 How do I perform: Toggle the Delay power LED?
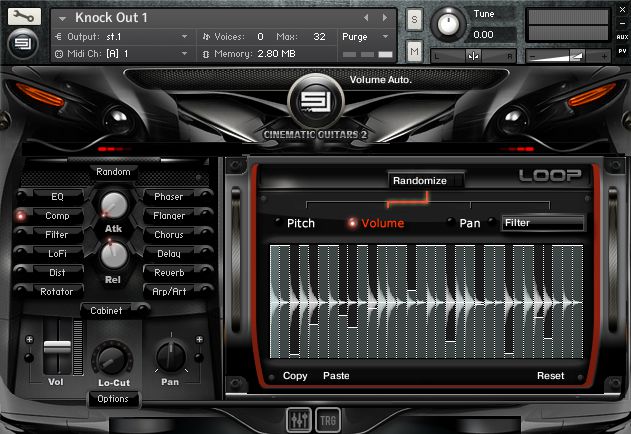[206, 253]
